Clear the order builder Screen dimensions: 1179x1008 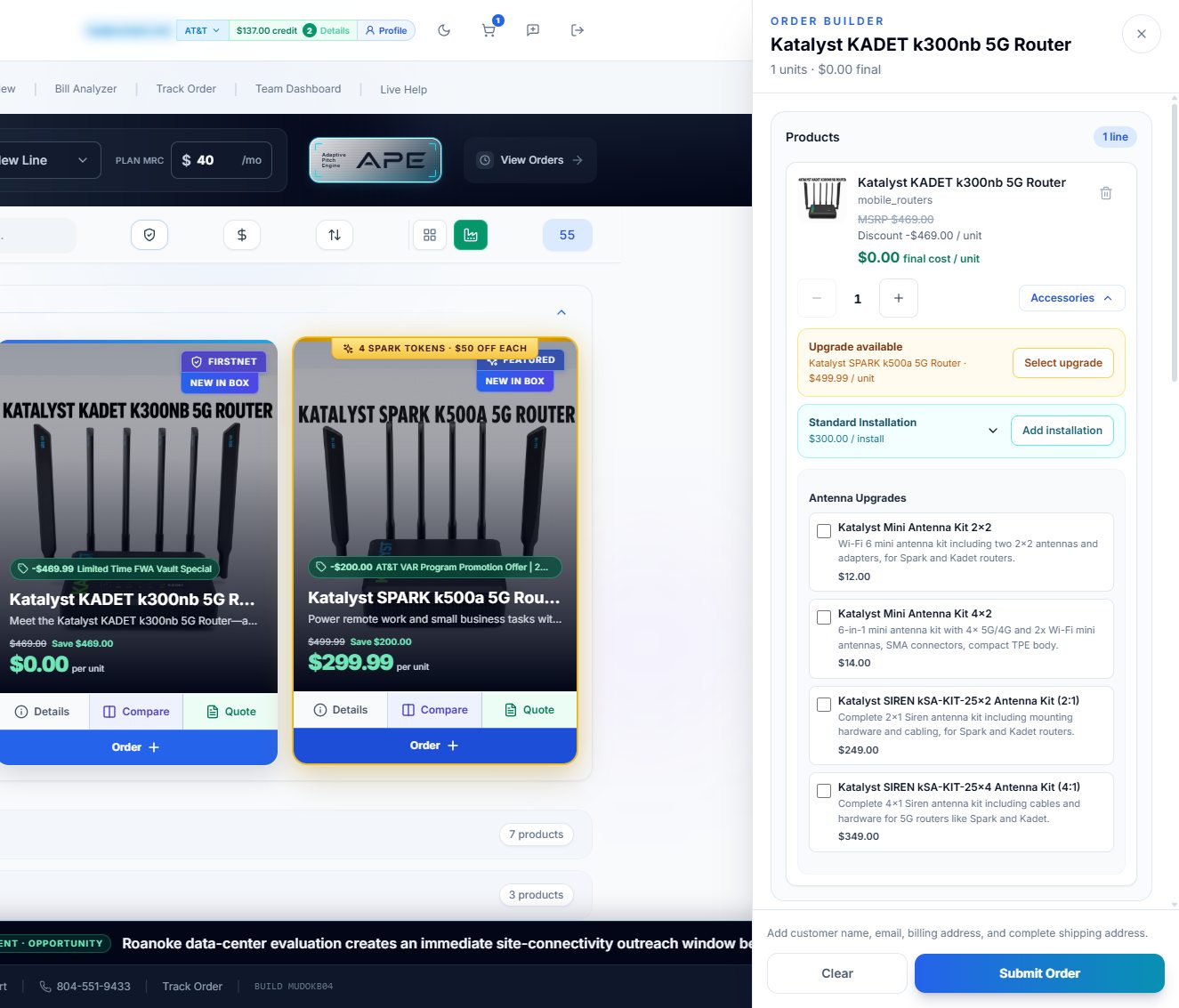coord(837,973)
